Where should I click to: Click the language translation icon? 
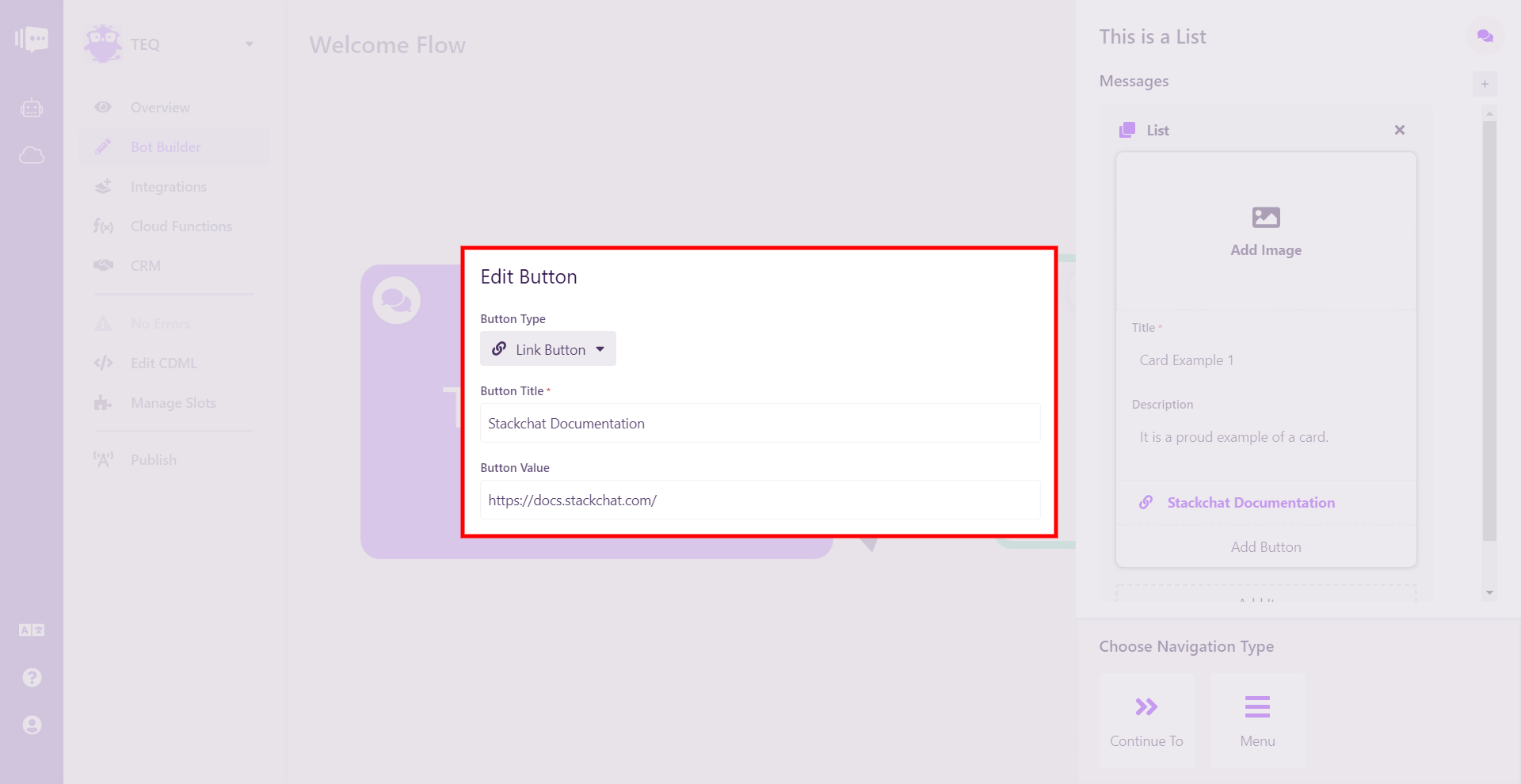tap(32, 630)
